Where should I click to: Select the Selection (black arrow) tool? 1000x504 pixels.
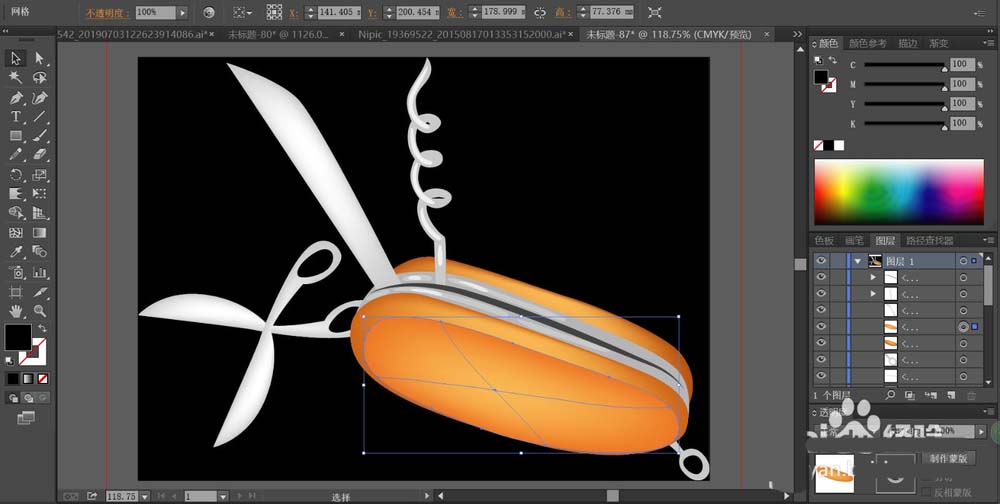pyautogui.click(x=16, y=58)
